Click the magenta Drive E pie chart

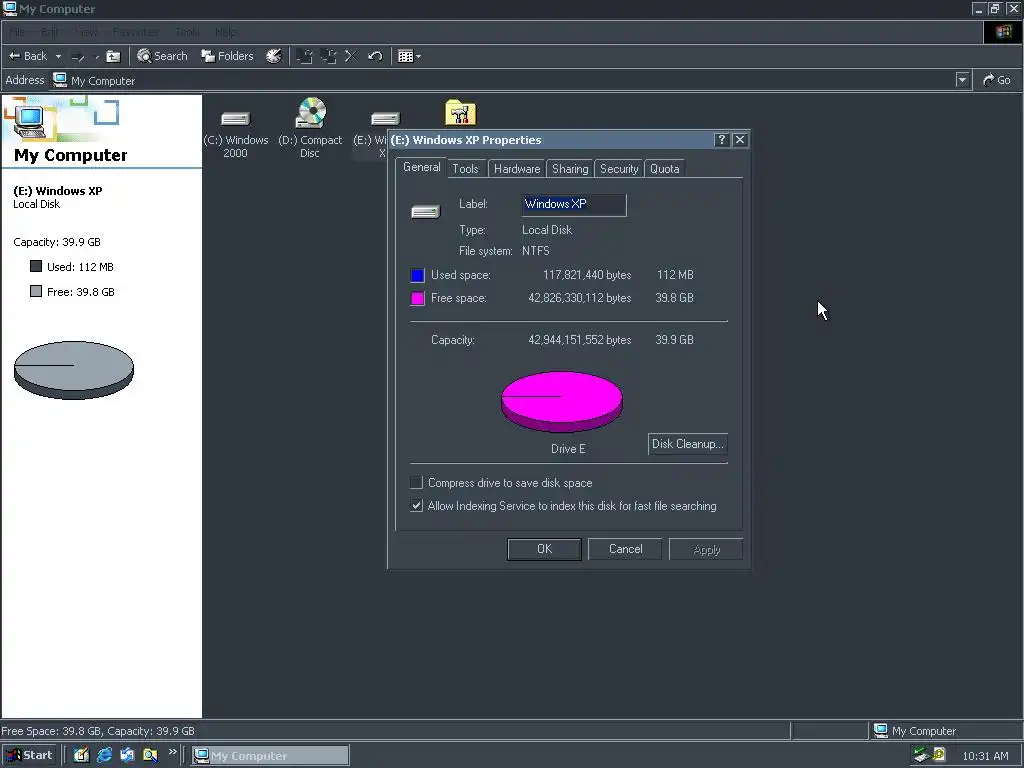click(562, 401)
